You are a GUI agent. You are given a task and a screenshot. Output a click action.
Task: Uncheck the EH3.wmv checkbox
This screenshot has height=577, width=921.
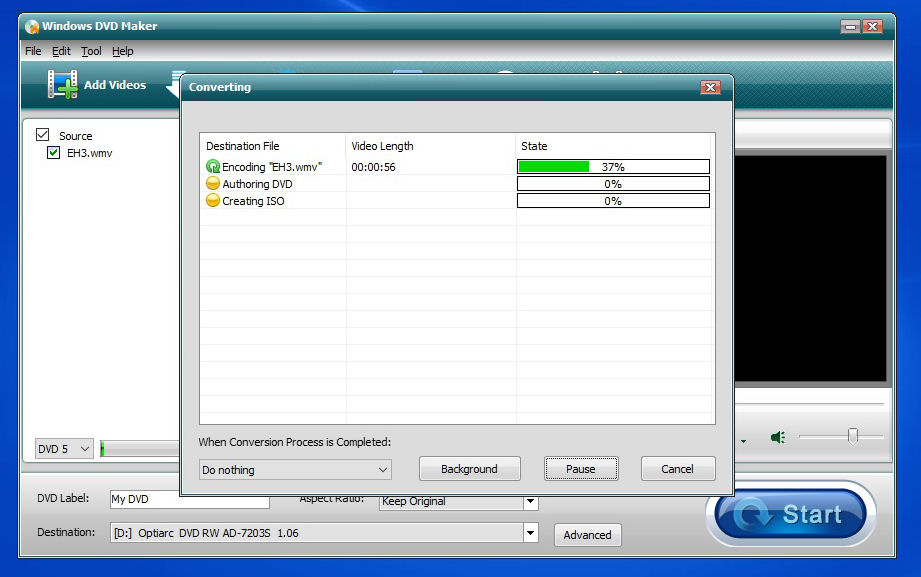click(x=53, y=153)
